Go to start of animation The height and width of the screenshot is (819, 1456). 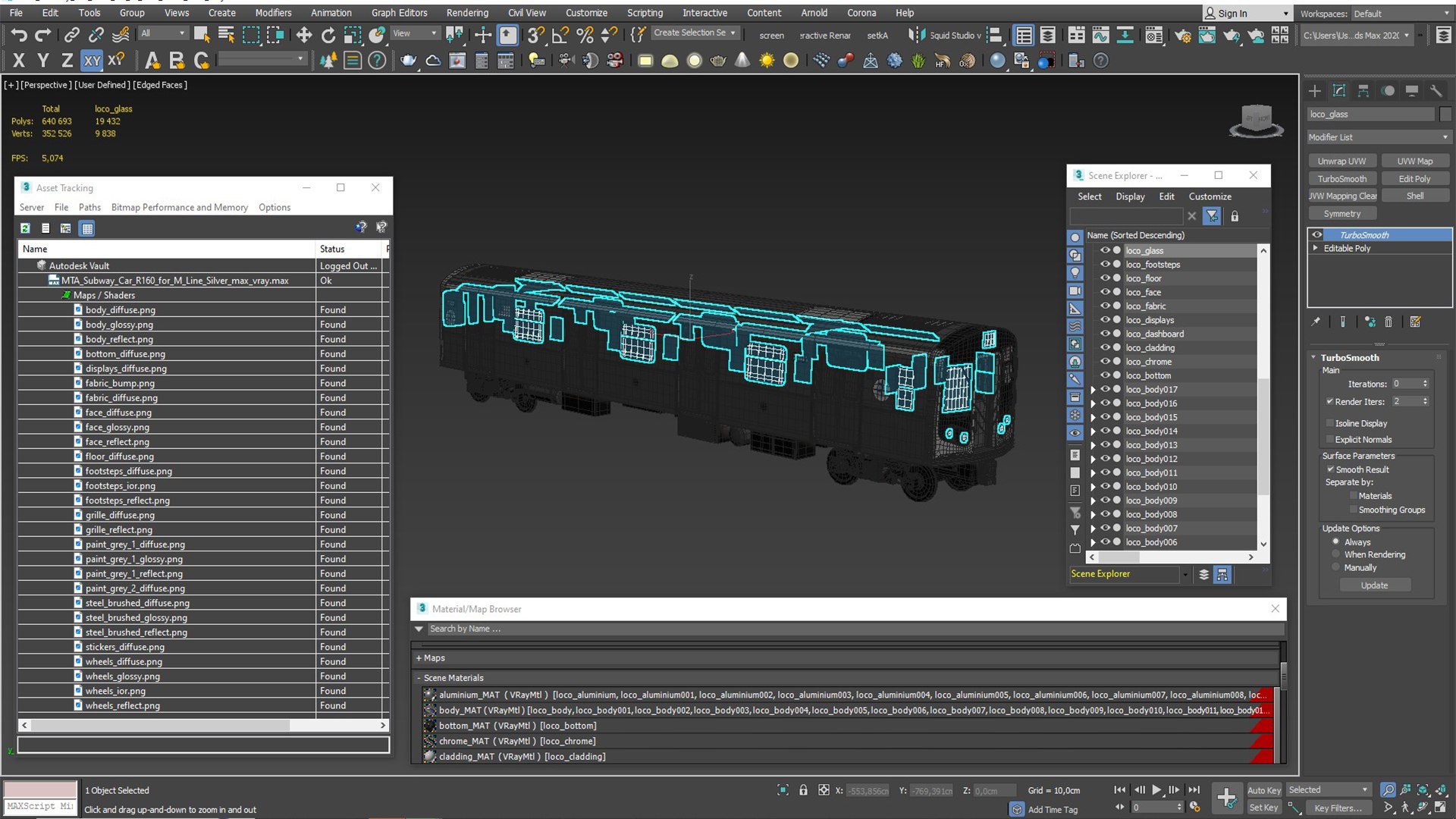1119,790
